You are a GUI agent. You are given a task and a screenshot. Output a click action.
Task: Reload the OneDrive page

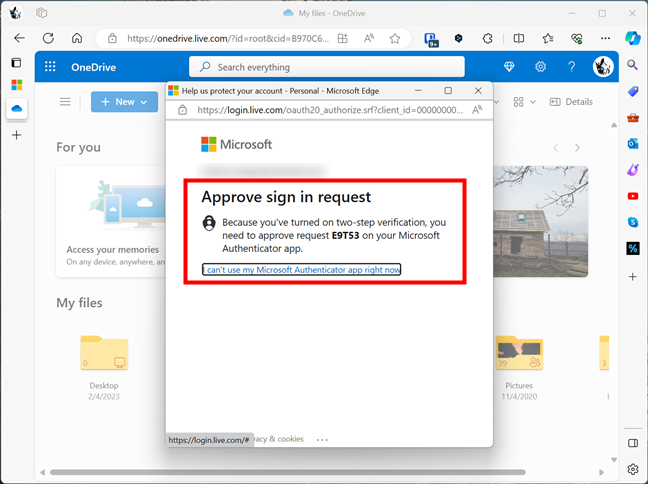tap(48, 38)
